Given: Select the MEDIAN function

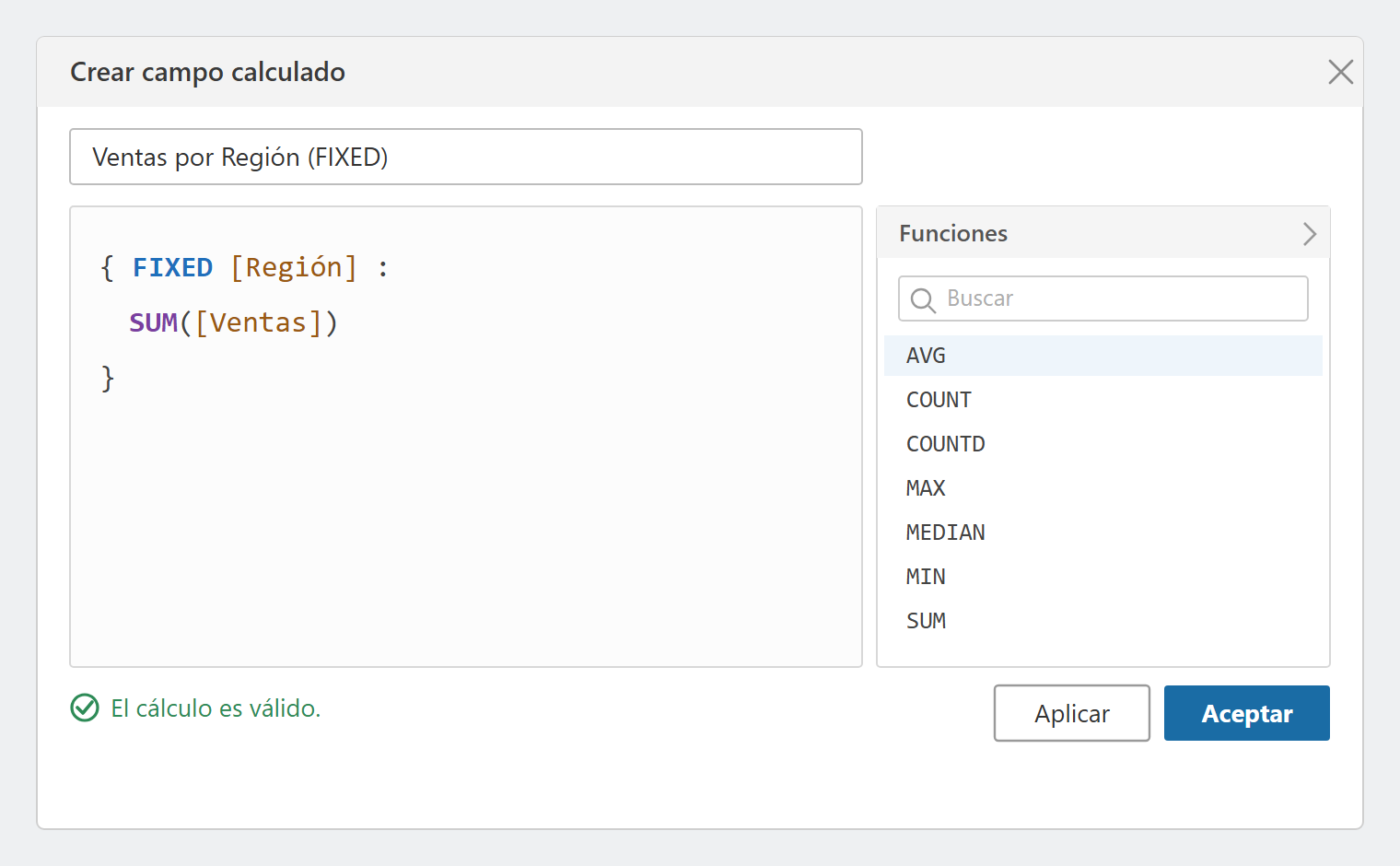Looking at the screenshot, I should click(1103, 532).
